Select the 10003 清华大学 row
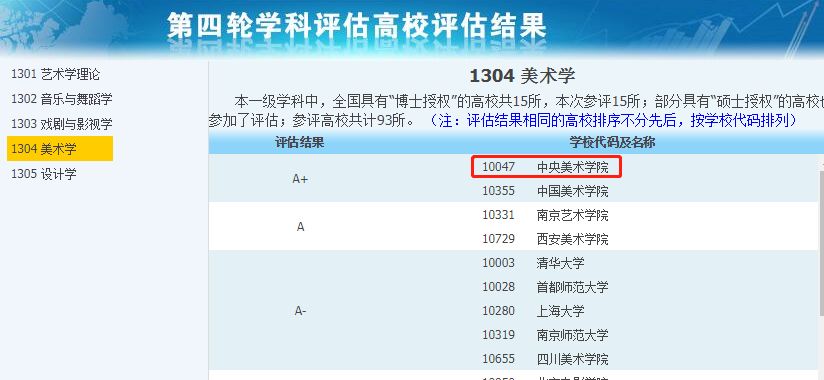Screen dimensions: 824x380 (x=533, y=263)
